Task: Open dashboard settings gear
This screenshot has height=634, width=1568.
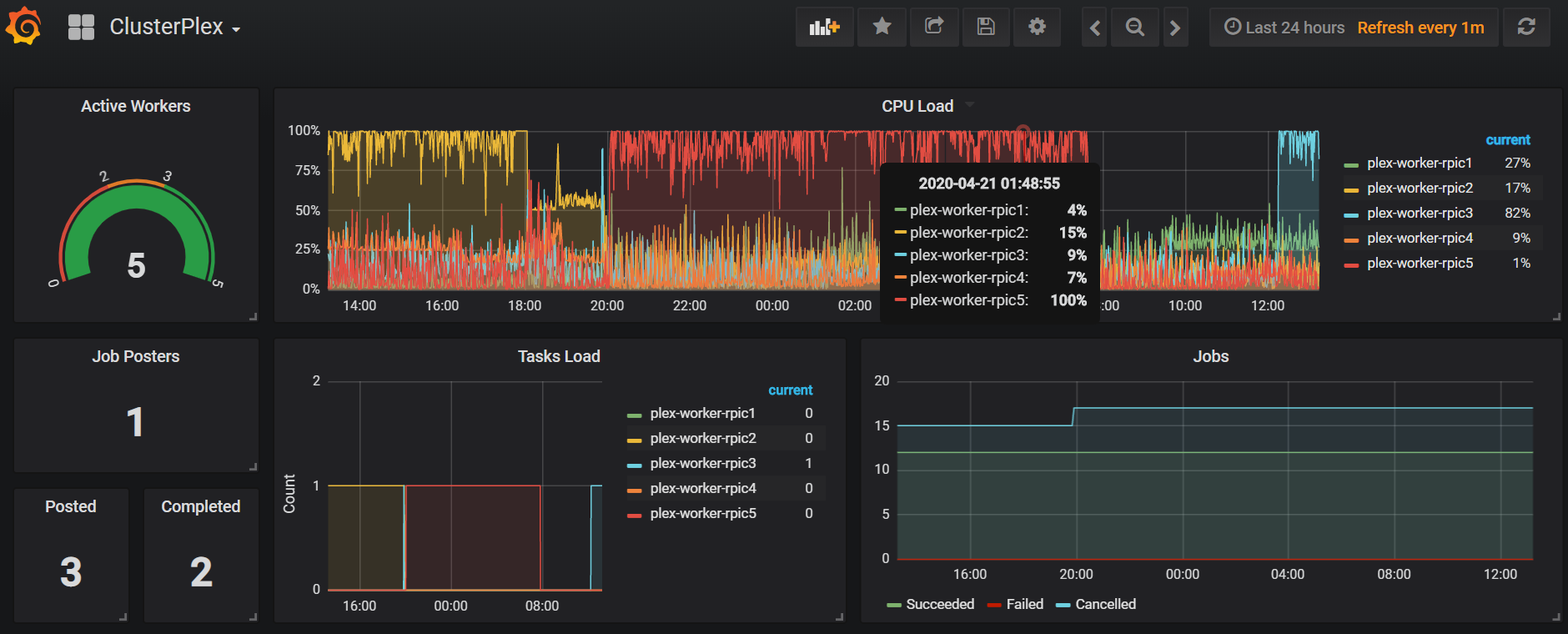Action: coord(1037,27)
